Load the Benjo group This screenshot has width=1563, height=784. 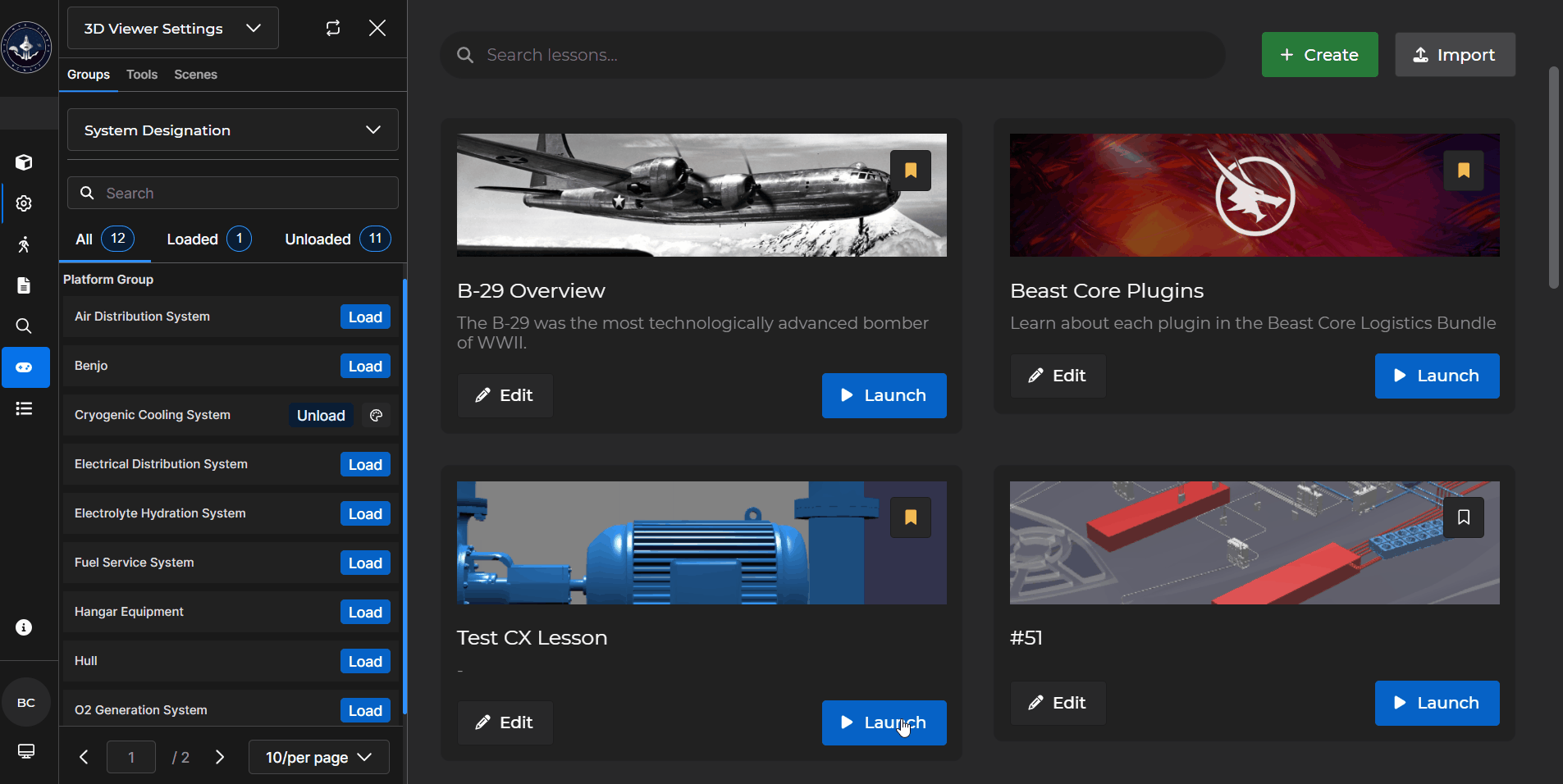tap(365, 367)
